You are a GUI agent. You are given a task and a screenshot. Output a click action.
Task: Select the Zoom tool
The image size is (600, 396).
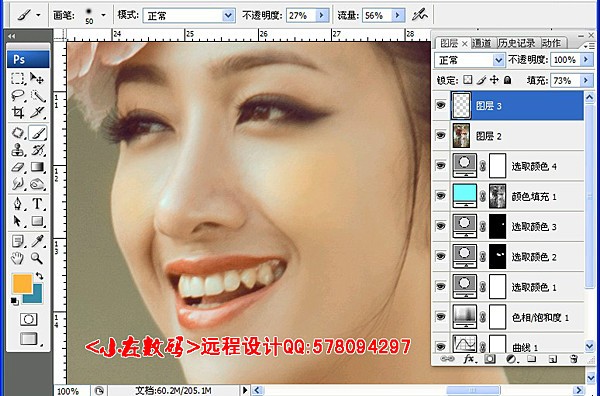click(x=37, y=258)
